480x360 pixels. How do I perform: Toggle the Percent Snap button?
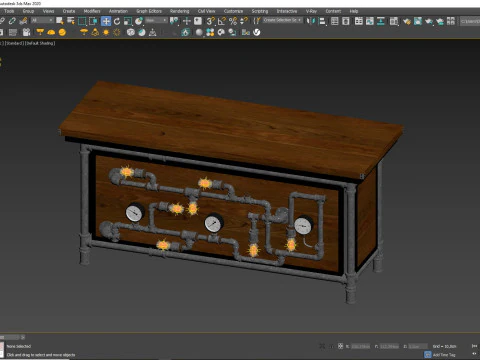233,21
